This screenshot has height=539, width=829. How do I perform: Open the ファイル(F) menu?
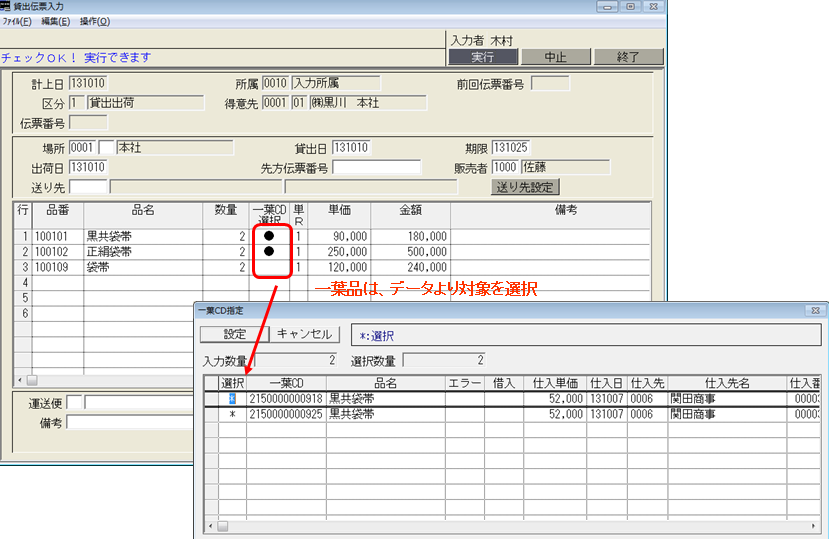(17, 21)
